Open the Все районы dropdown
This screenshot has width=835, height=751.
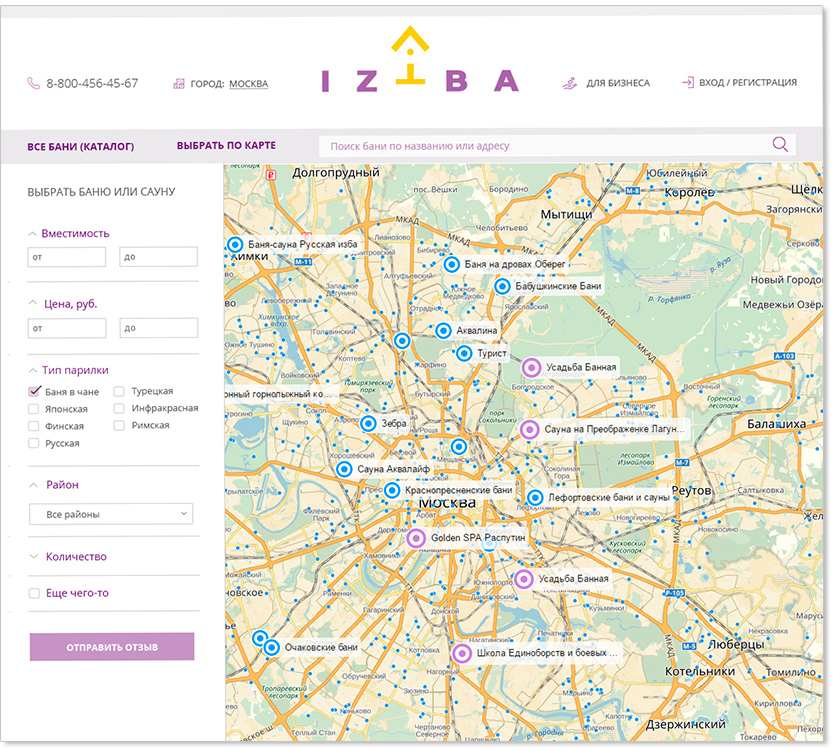(111, 514)
